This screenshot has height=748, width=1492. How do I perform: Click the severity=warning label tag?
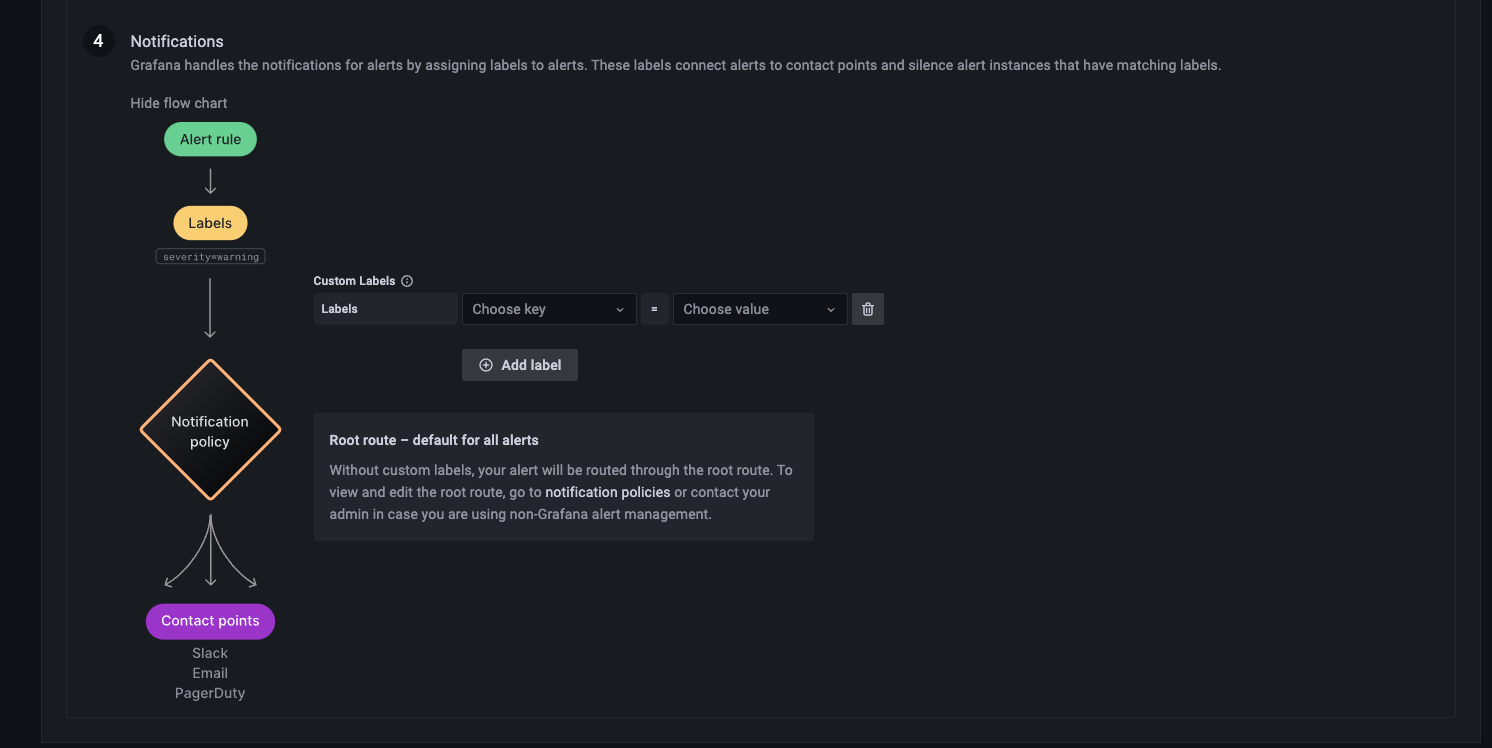click(x=210, y=256)
